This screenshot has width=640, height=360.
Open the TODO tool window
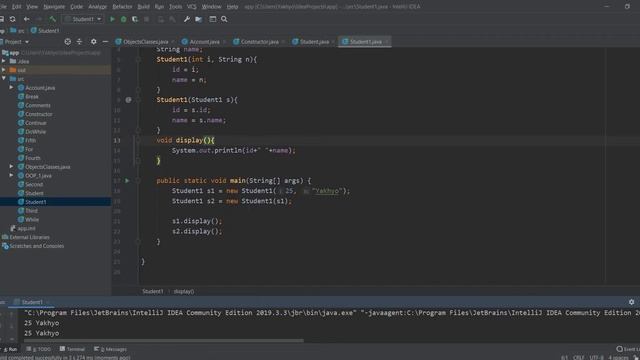click(x=38, y=349)
